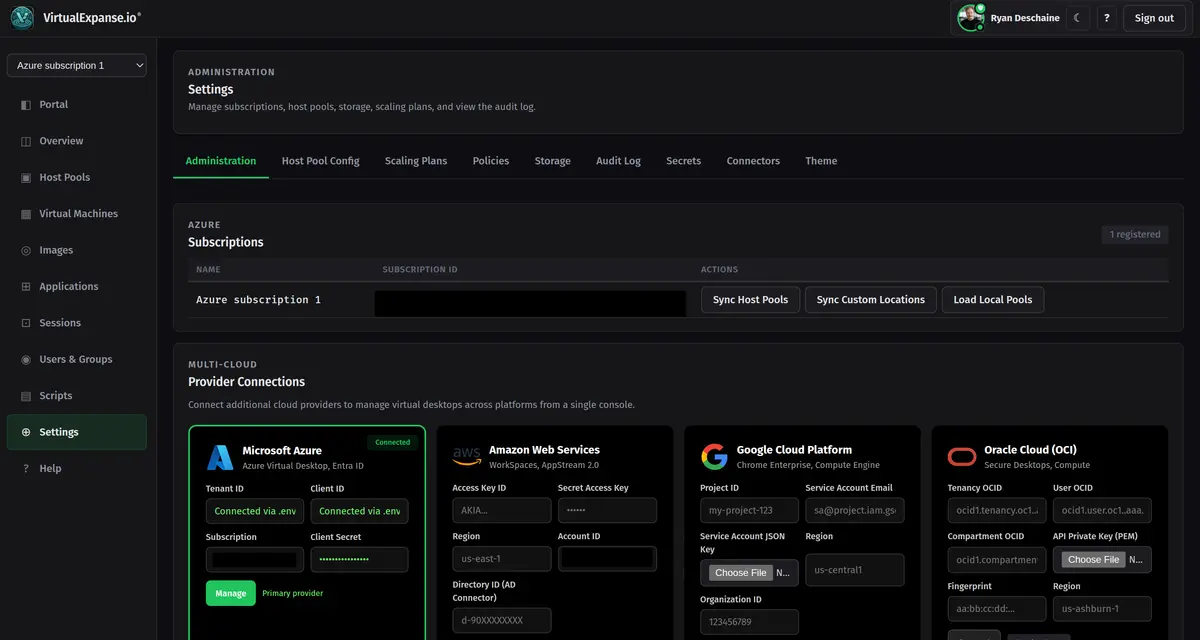Select Host Pools in the sidebar

(62, 177)
